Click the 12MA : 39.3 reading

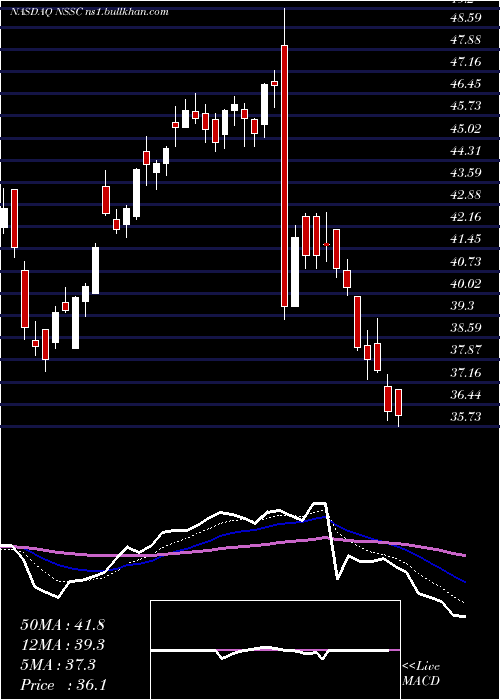tap(62, 645)
